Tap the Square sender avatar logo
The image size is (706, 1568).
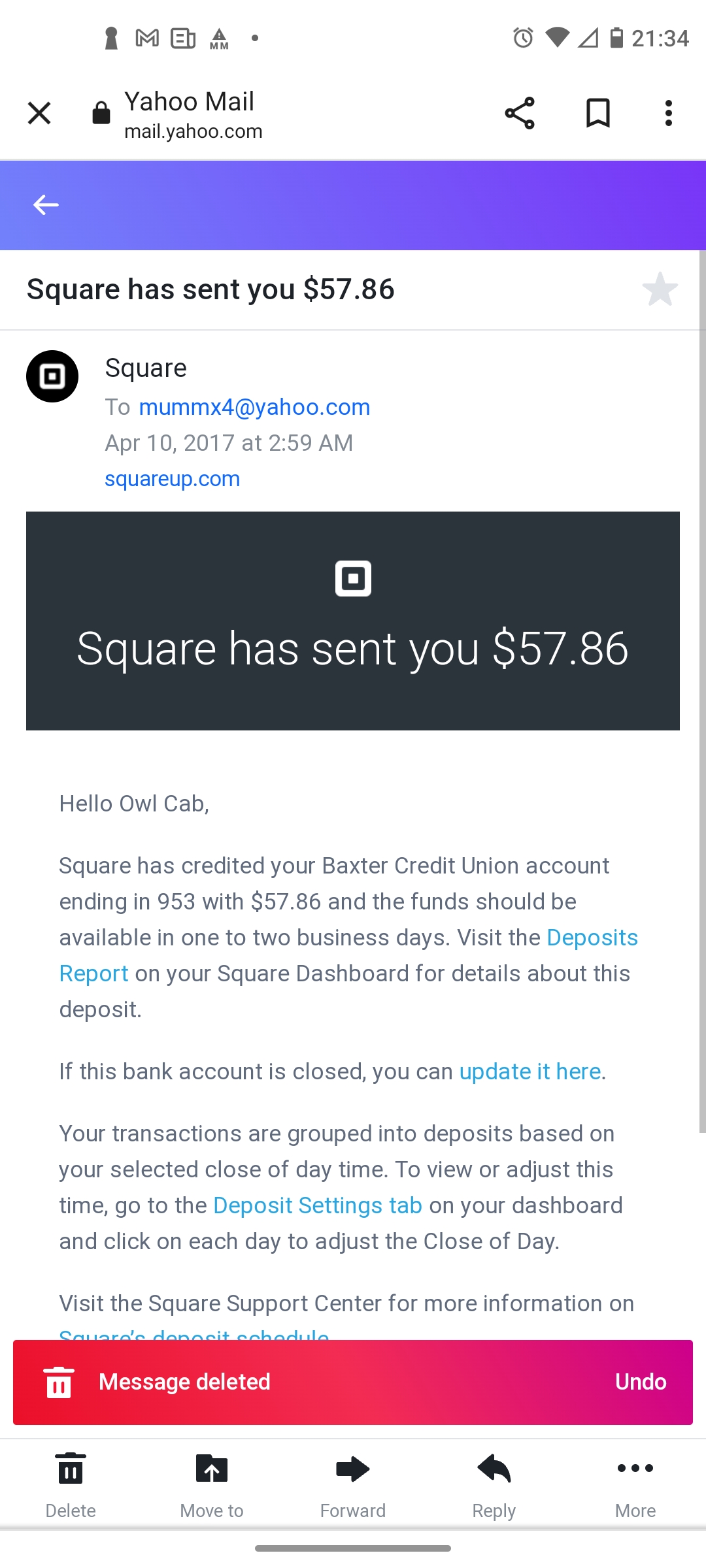[52, 376]
